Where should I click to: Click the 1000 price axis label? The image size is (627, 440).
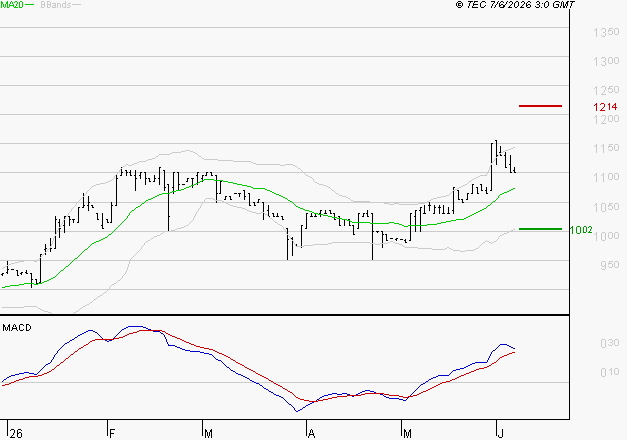606,236
